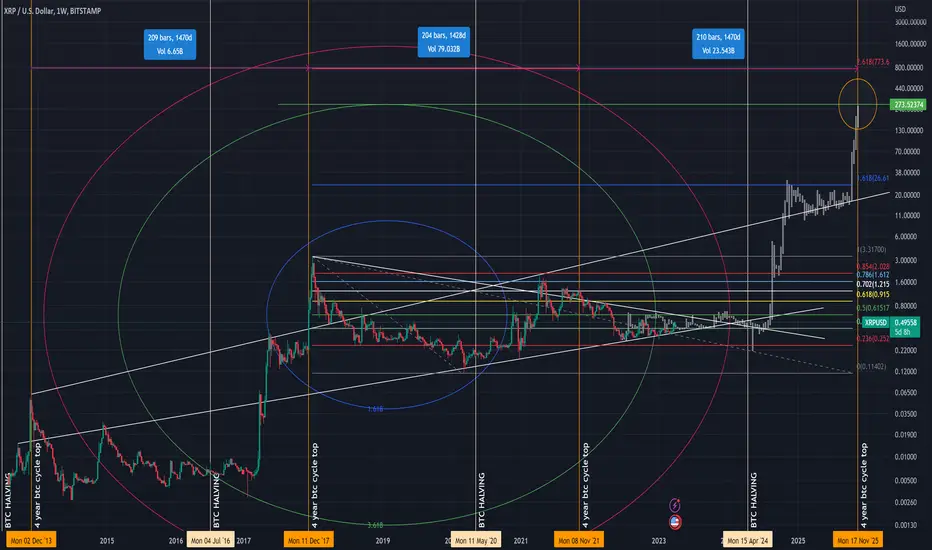932x550 pixels.
Task: Select the 1.618(26.61) blue Fibonacci label
Action: coord(873,178)
